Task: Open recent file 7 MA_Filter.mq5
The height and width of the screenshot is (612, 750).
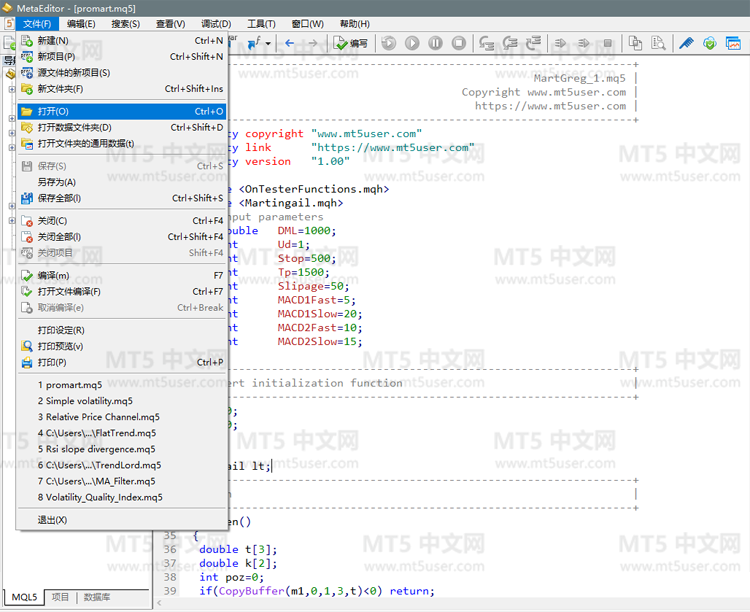Action: (122, 481)
